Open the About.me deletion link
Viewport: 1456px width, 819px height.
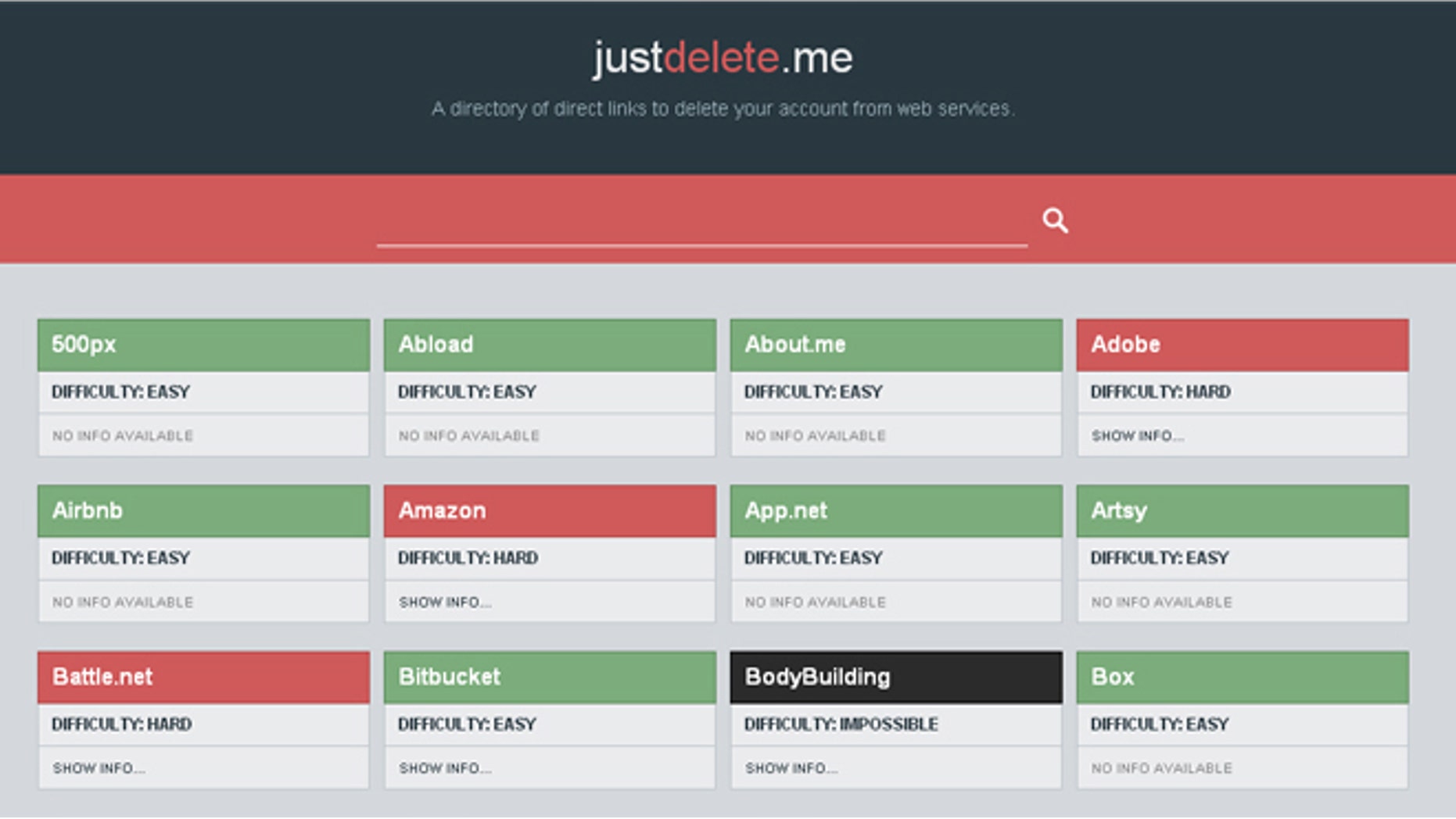pos(896,345)
